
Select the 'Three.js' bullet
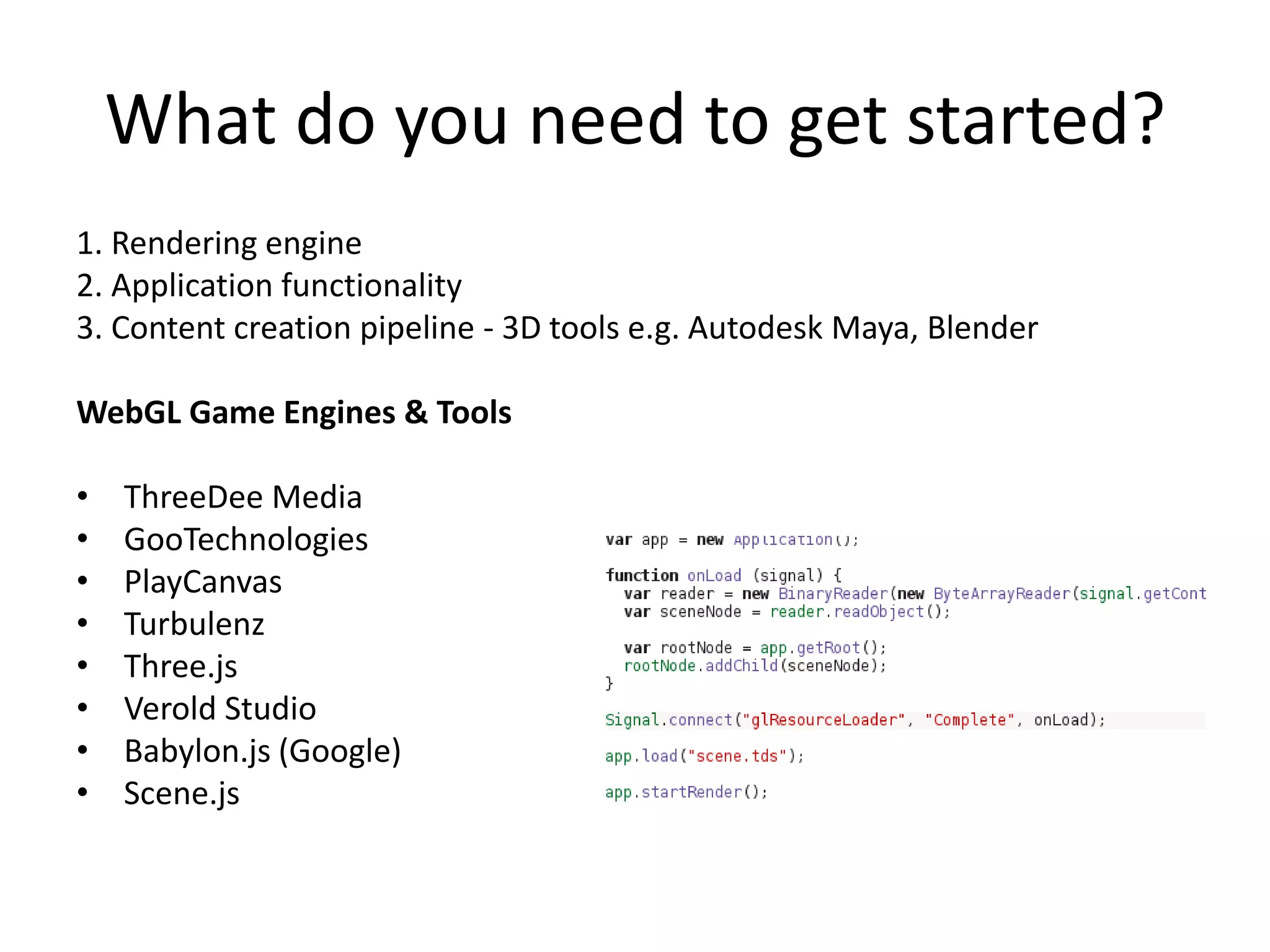point(180,667)
